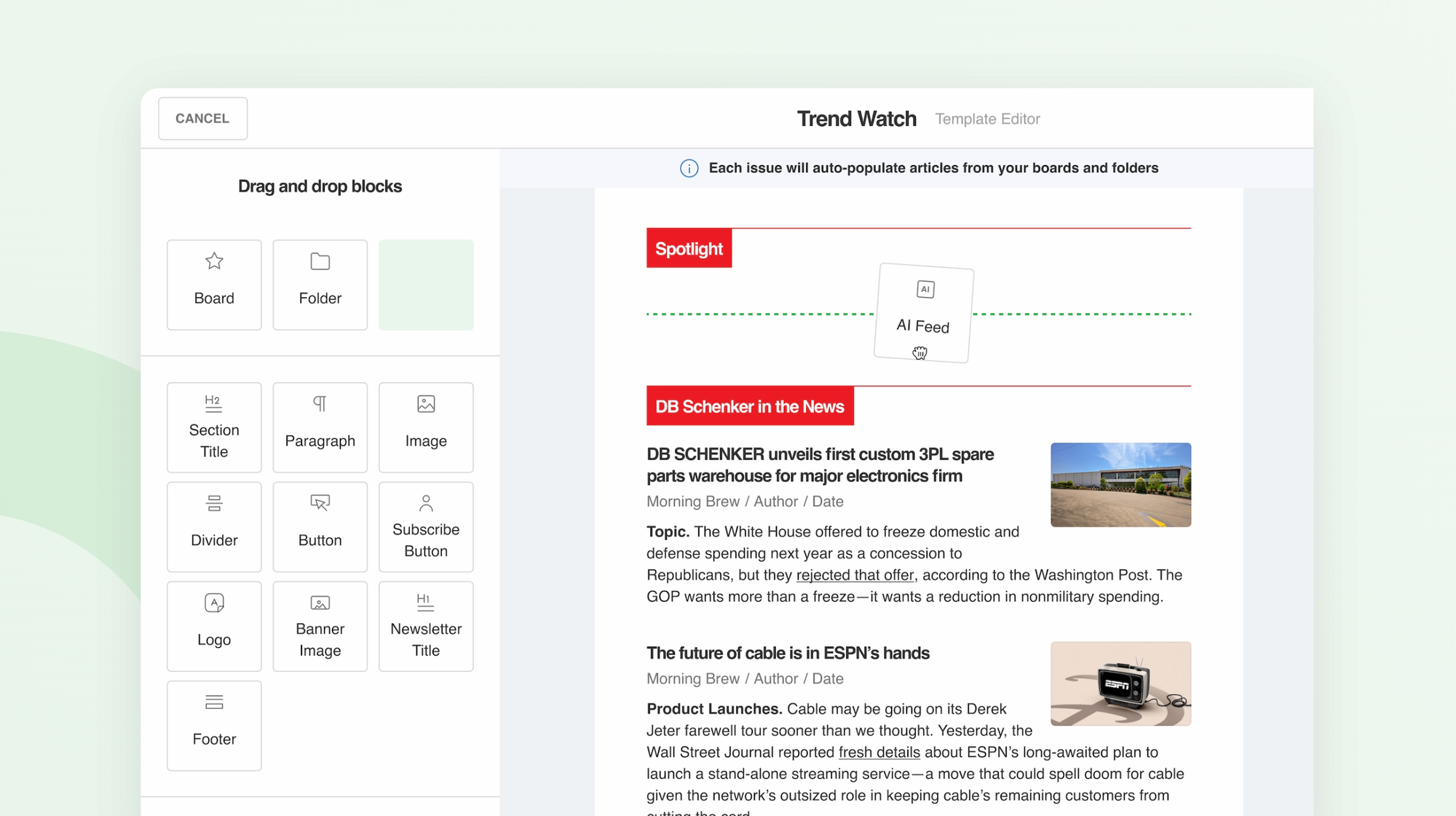
Task: Click the Image block icon
Action: point(426,403)
